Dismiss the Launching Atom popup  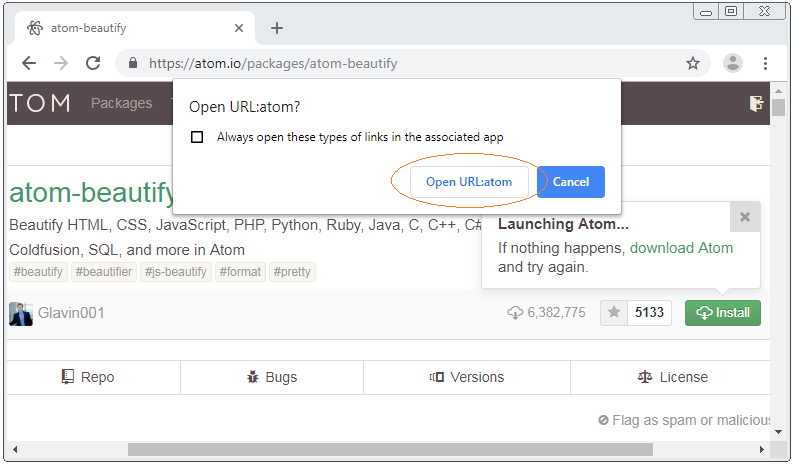coord(745,217)
